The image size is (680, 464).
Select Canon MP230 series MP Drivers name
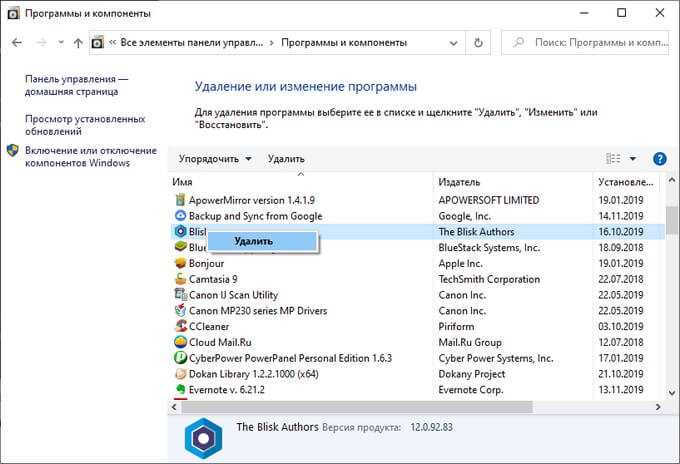pyautogui.click(x=258, y=311)
